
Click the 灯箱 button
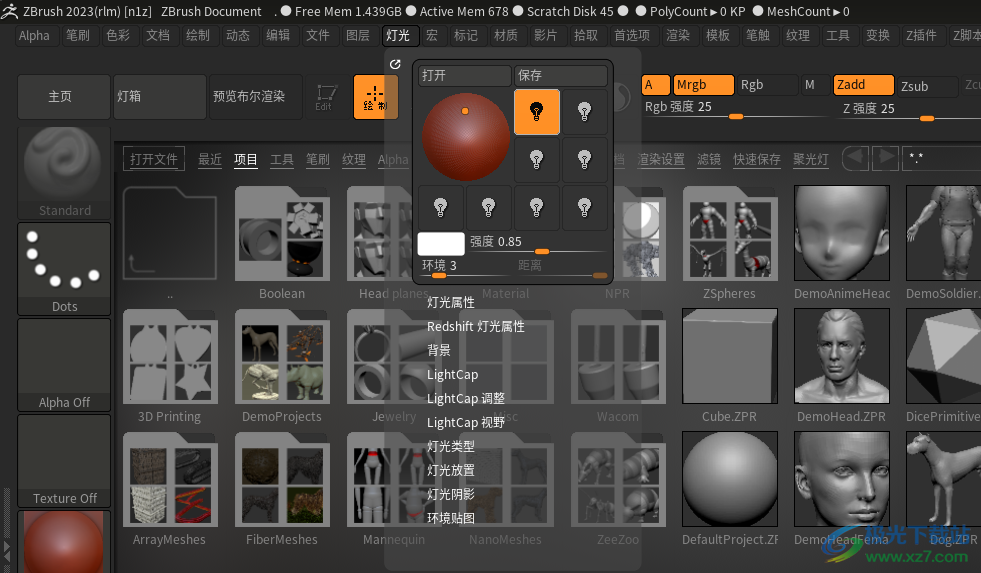click(x=160, y=96)
